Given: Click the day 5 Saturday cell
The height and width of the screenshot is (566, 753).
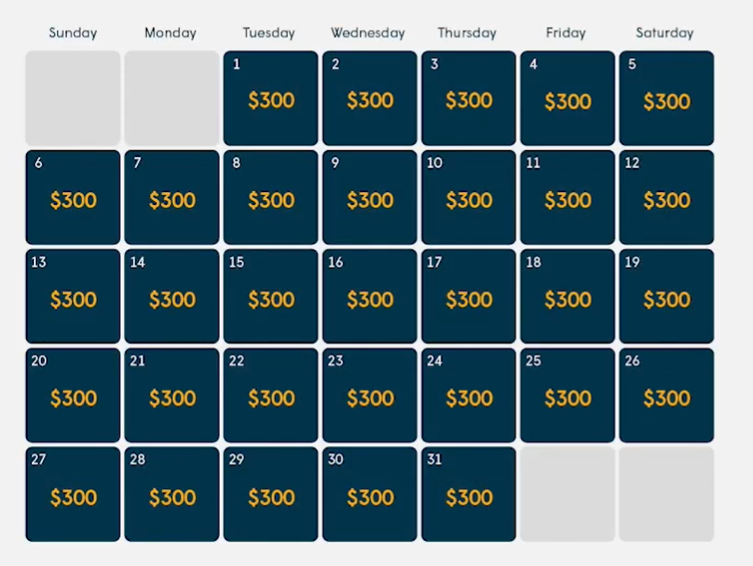Looking at the screenshot, I should [x=667, y=98].
